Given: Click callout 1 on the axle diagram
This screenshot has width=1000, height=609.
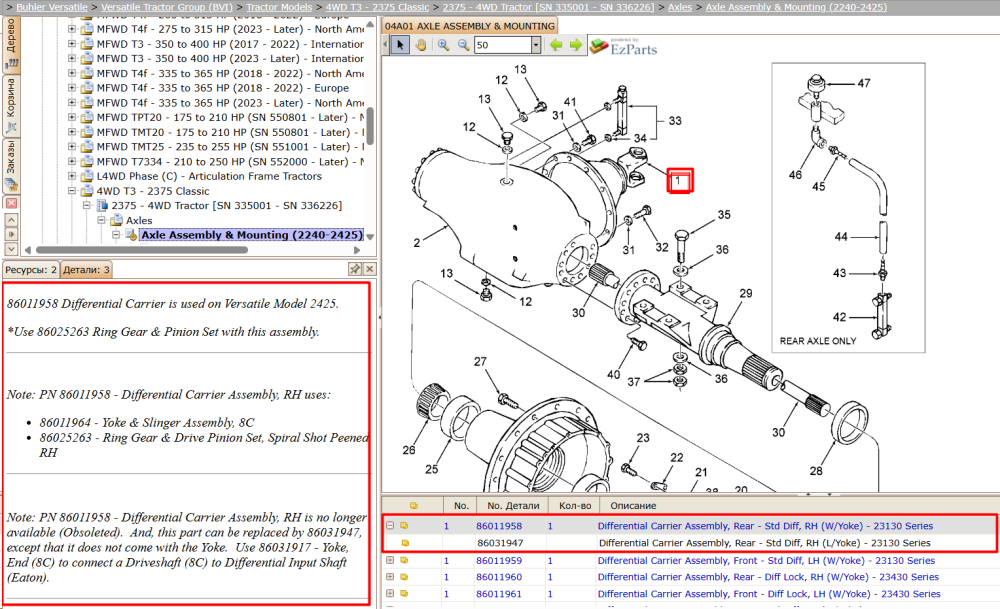Looking at the screenshot, I should click(679, 180).
